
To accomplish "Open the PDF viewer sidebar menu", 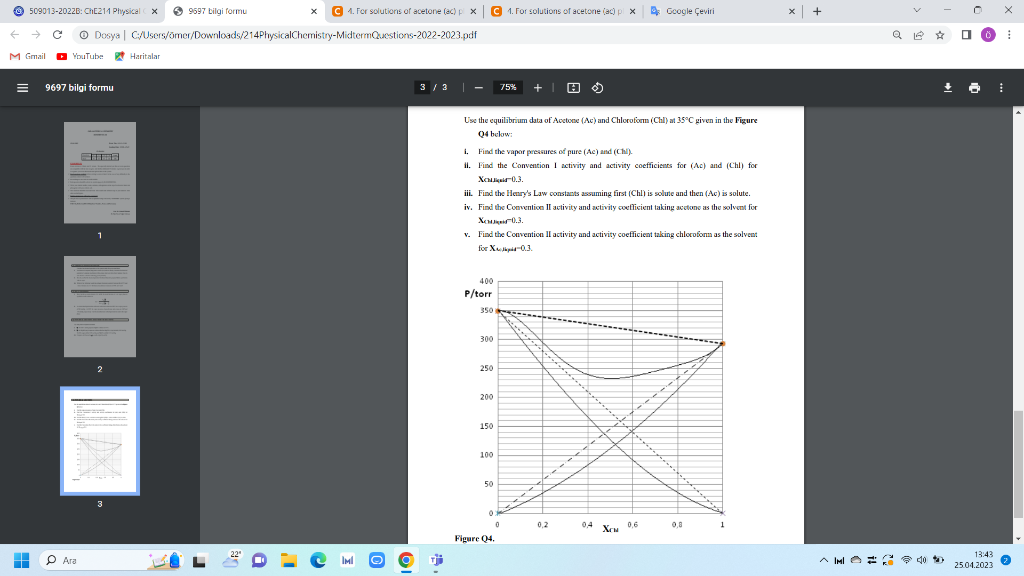I will (x=22, y=88).
